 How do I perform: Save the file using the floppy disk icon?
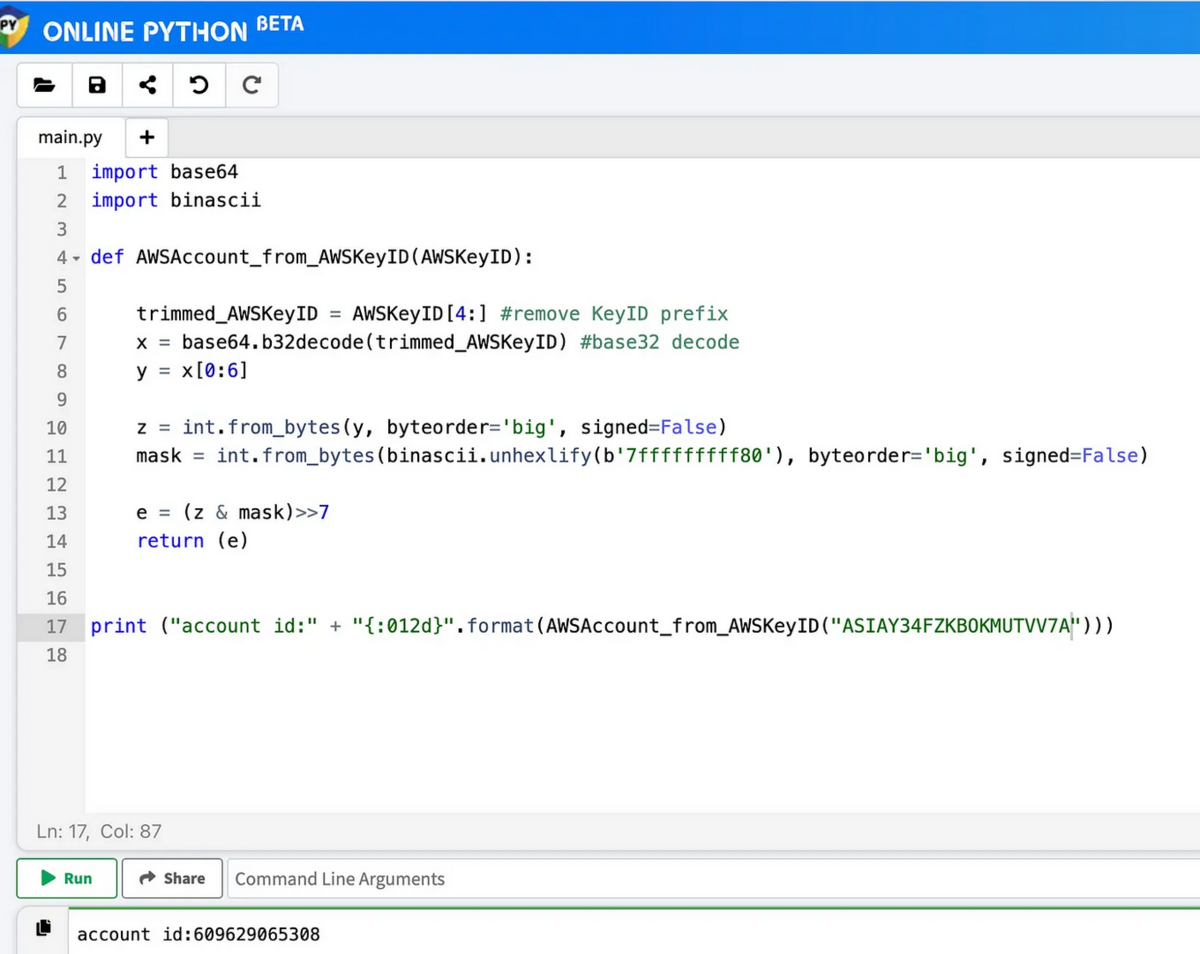coord(97,86)
